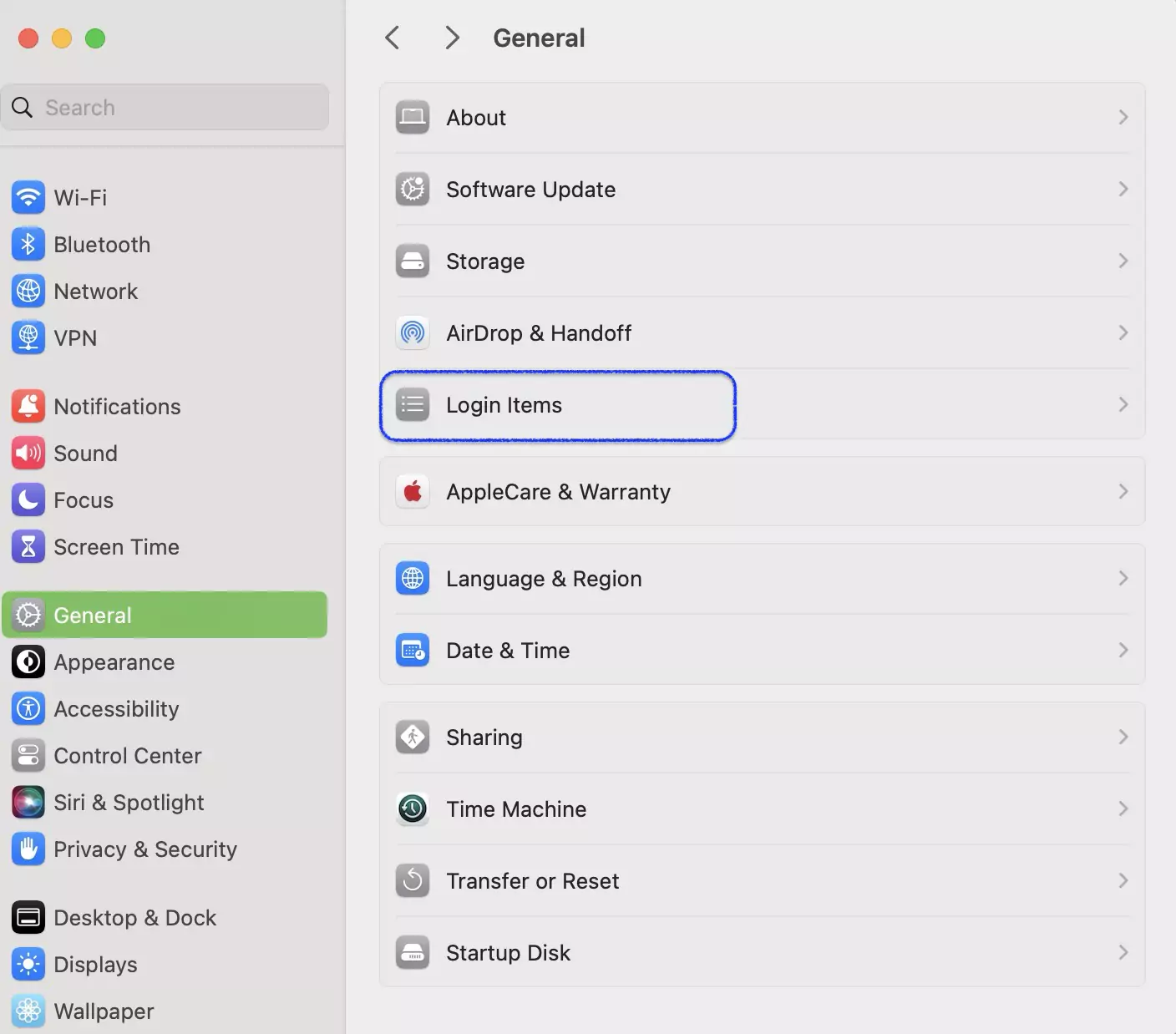Image resolution: width=1176 pixels, height=1034 pixels.
Task: Click the Focus moon icon
Action: [x=28, y=500]
